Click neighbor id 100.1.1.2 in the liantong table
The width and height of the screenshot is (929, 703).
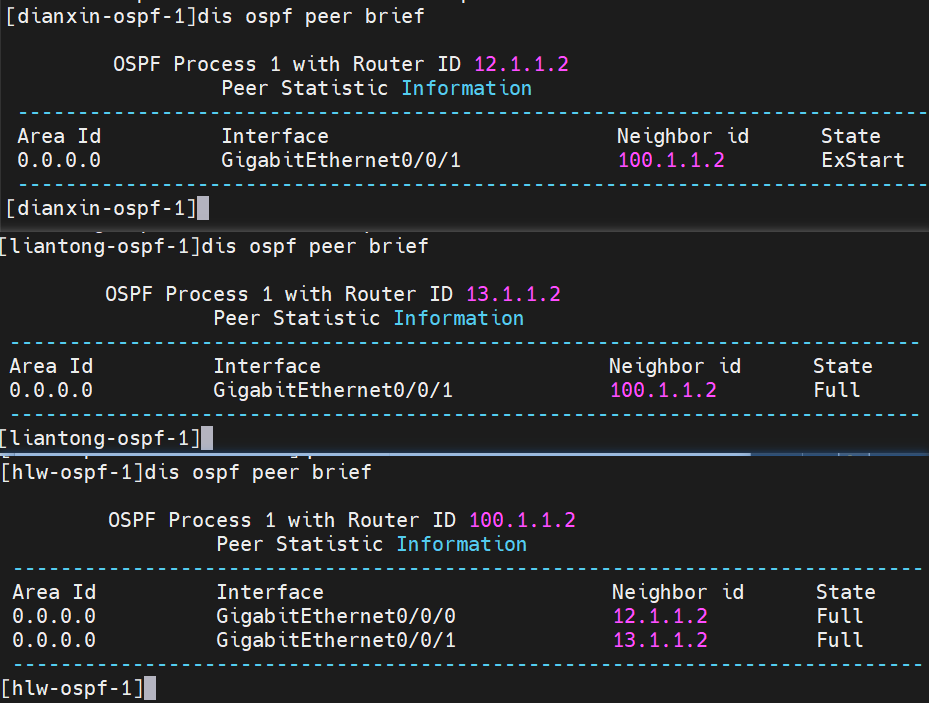click(663, 390)
